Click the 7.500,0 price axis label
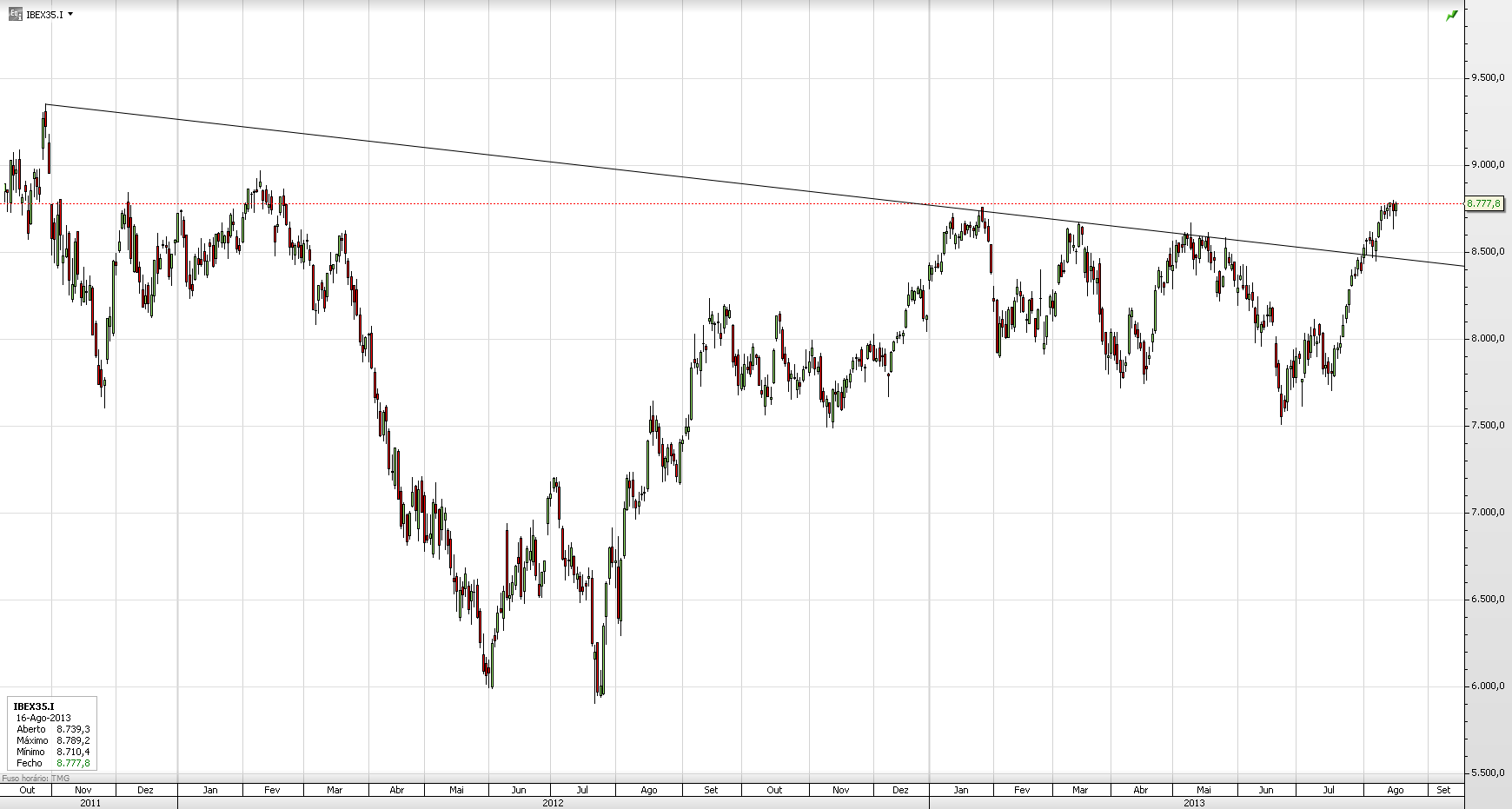Screen dimensions: 1512x809 click(x=1487, y=426)
